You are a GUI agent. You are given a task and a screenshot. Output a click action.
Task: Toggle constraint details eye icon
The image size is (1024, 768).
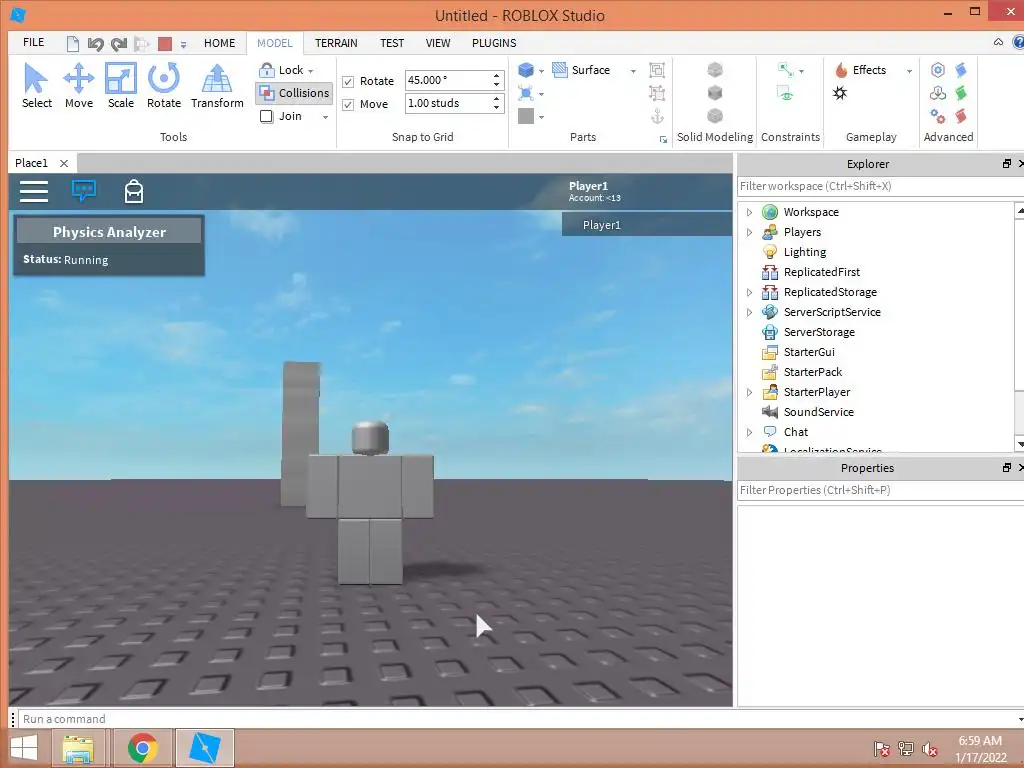pyautogui.click(x=786, y=93)
